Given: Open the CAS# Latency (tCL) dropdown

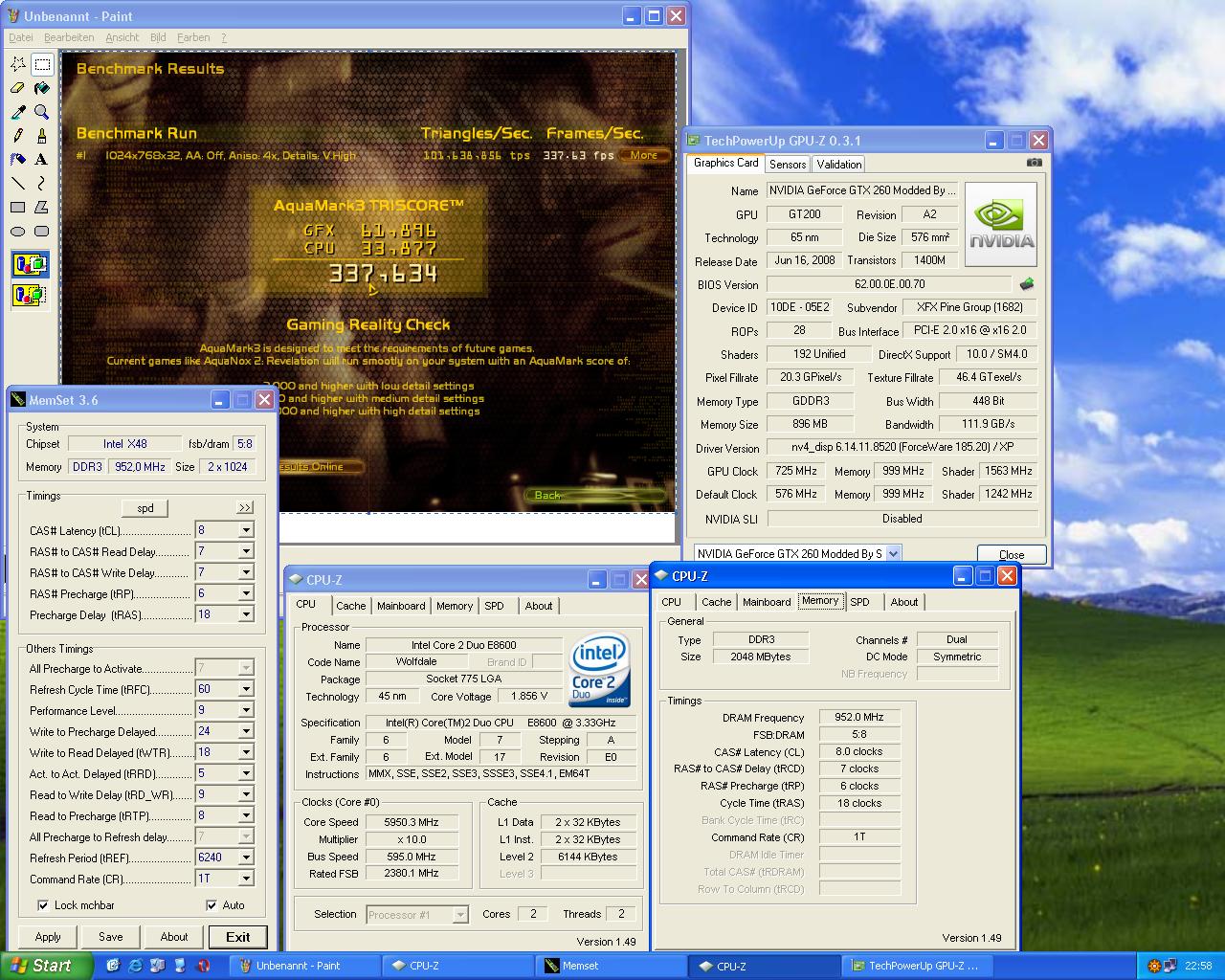Looking at the screenshot, I should pos(246,530).
